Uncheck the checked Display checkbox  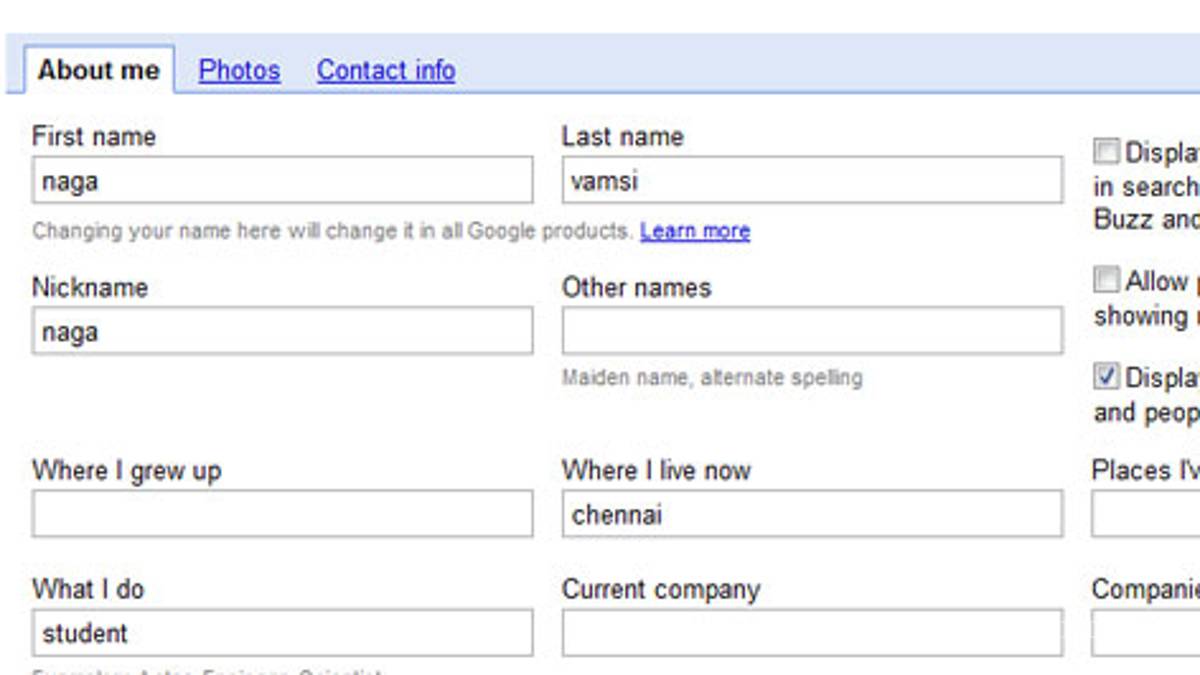click(x=1106, y=377)
